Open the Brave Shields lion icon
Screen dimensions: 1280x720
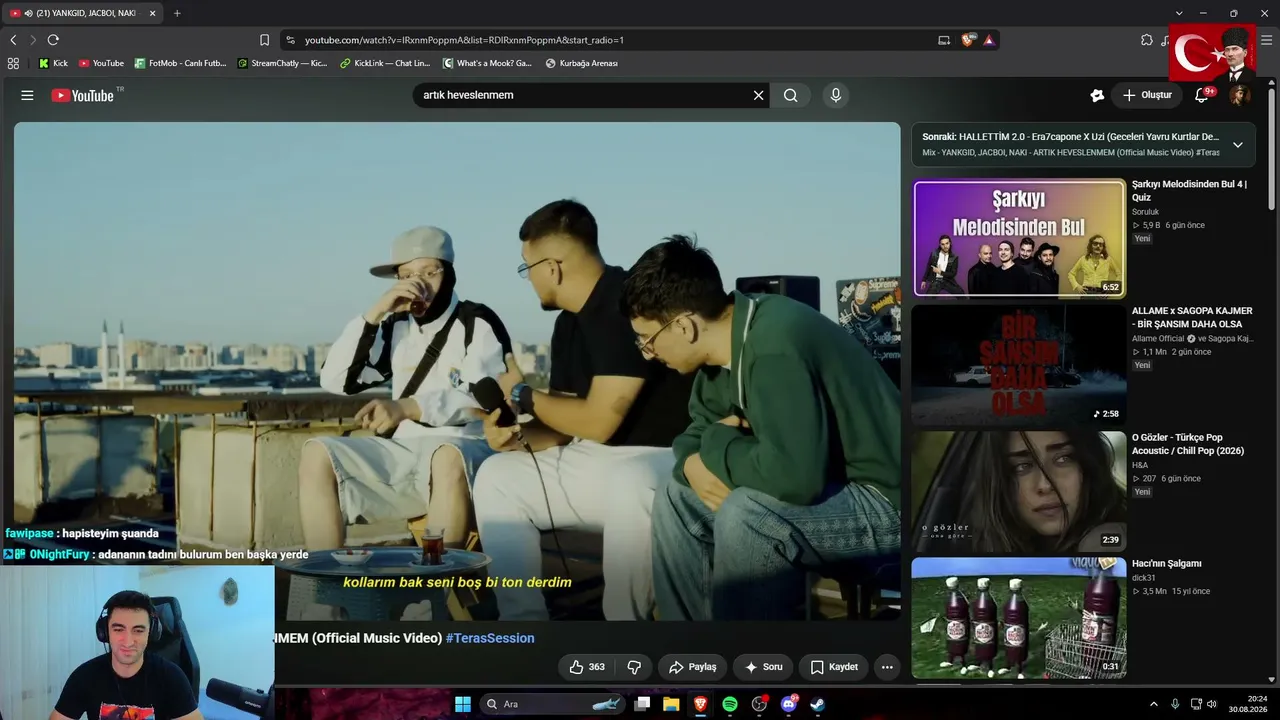(968, 40)
